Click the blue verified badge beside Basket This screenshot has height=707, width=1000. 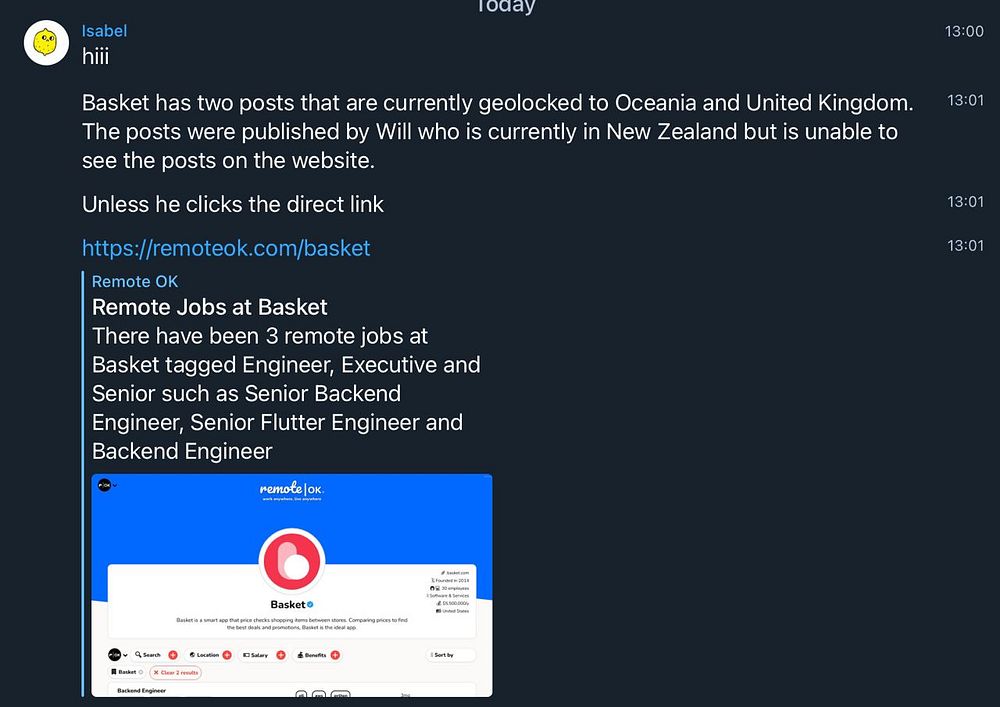[x=310, y=605]
